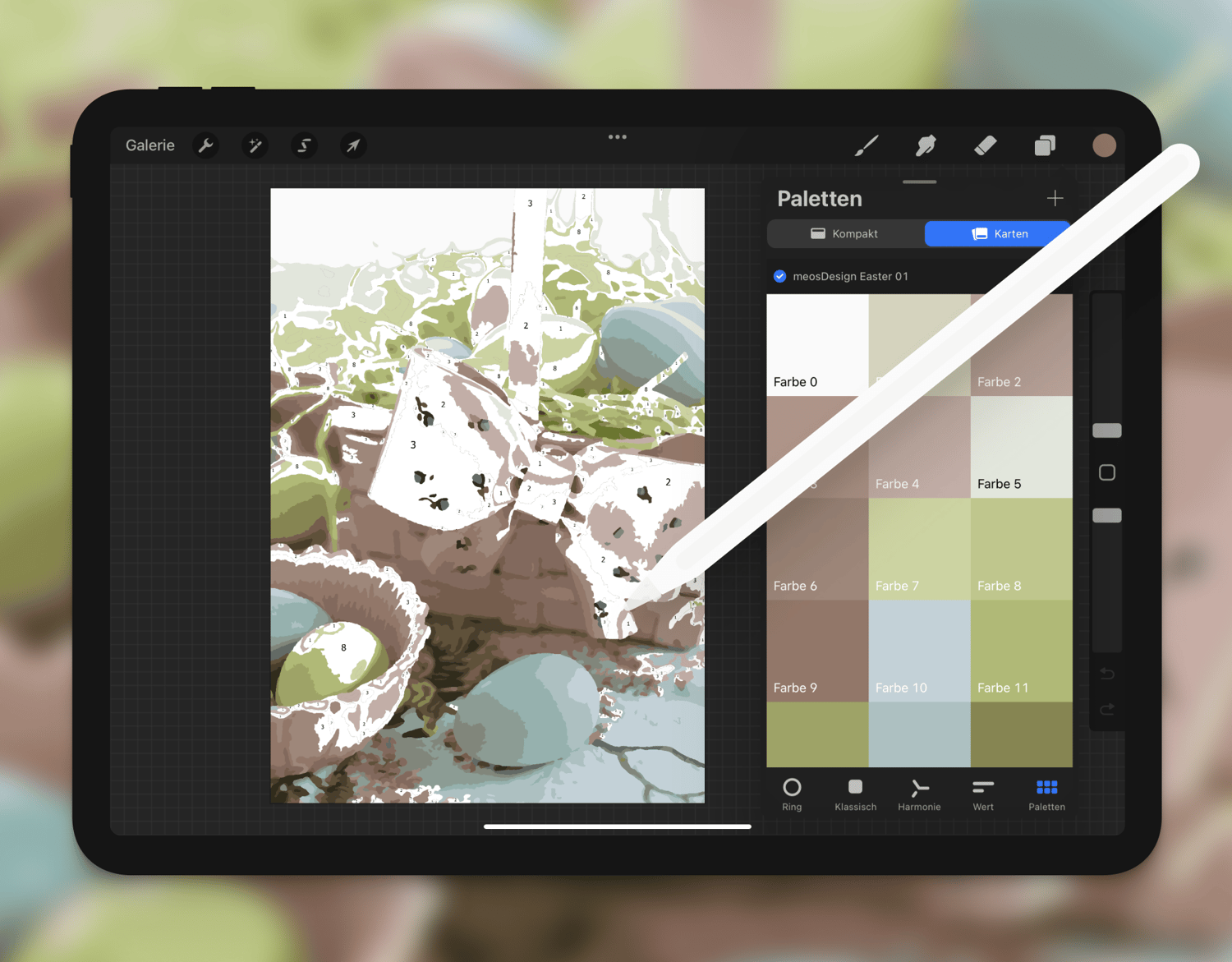Tap the home indicator bar
Image resolution: width=1232 pixels, height=962 pixels.
click(x=618, y=826)
